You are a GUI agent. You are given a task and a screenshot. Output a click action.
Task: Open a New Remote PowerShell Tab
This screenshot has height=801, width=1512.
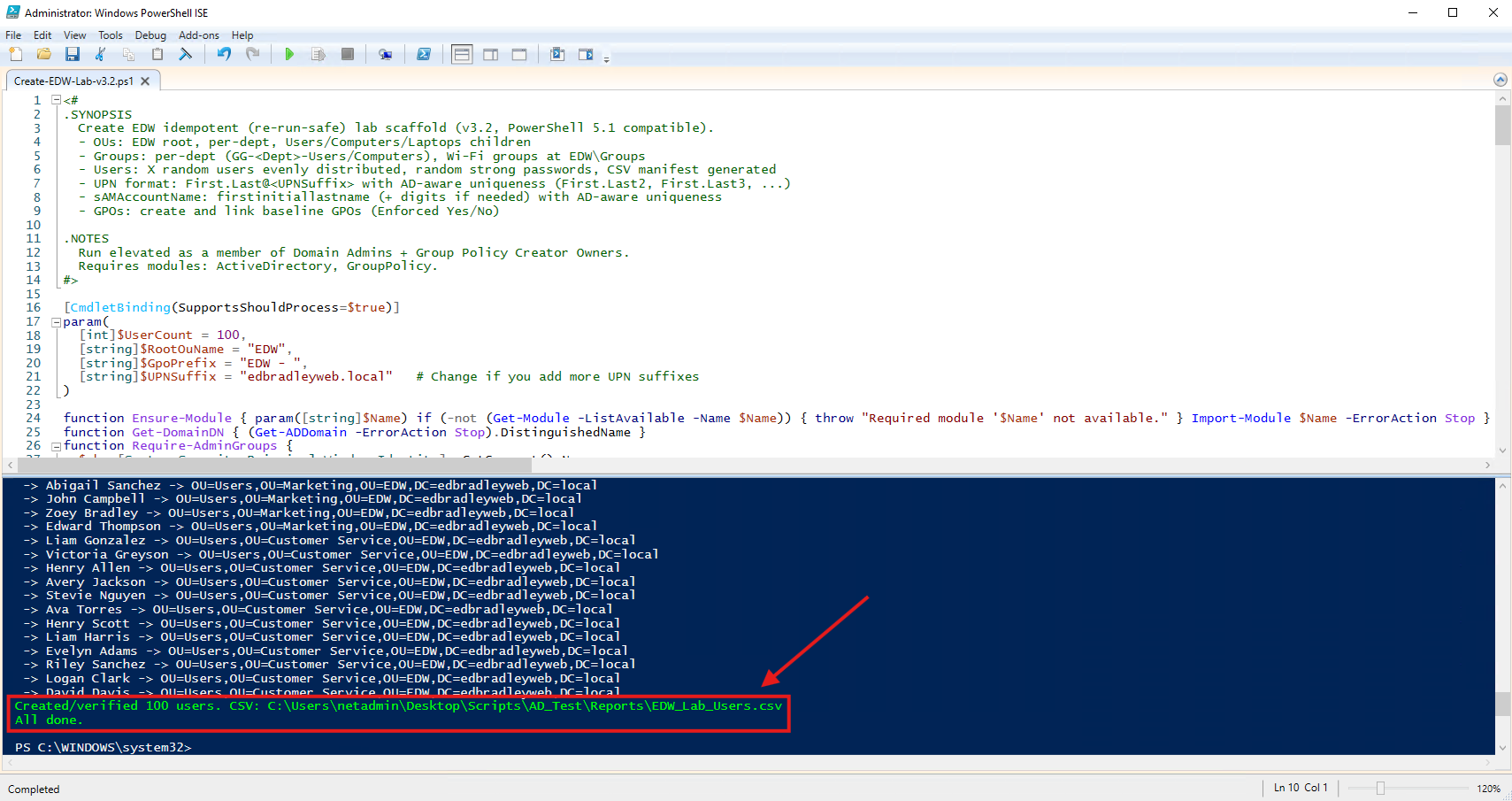[386, 54]
